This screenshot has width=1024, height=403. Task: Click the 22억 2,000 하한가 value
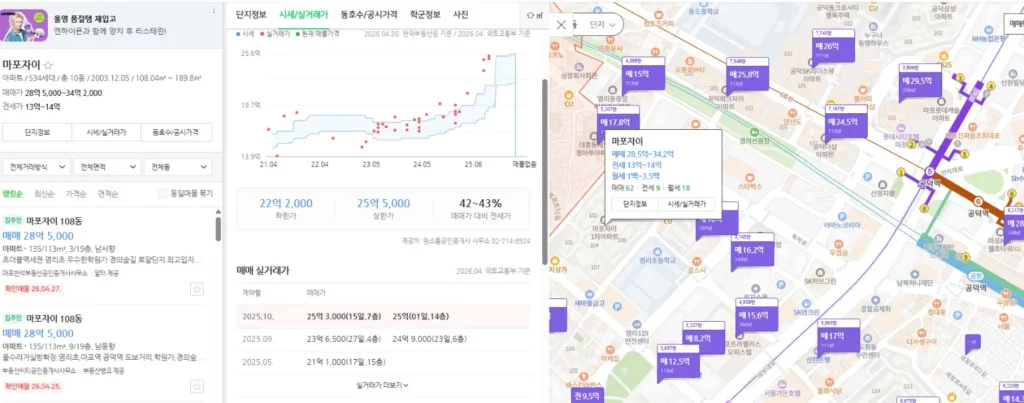tap(286, 203)
